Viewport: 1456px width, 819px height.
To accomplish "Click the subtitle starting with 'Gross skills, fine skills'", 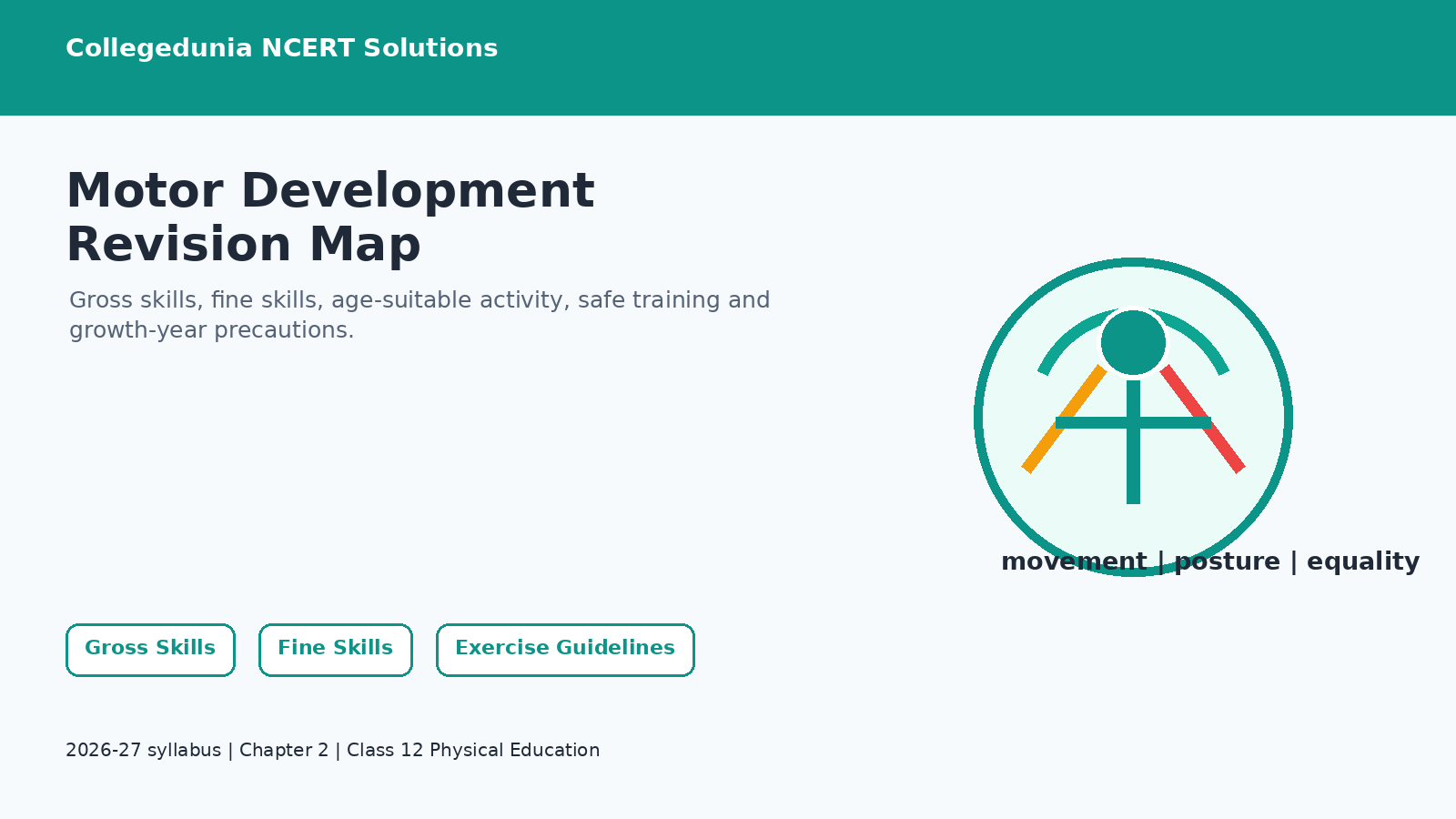I will point(420,315).
